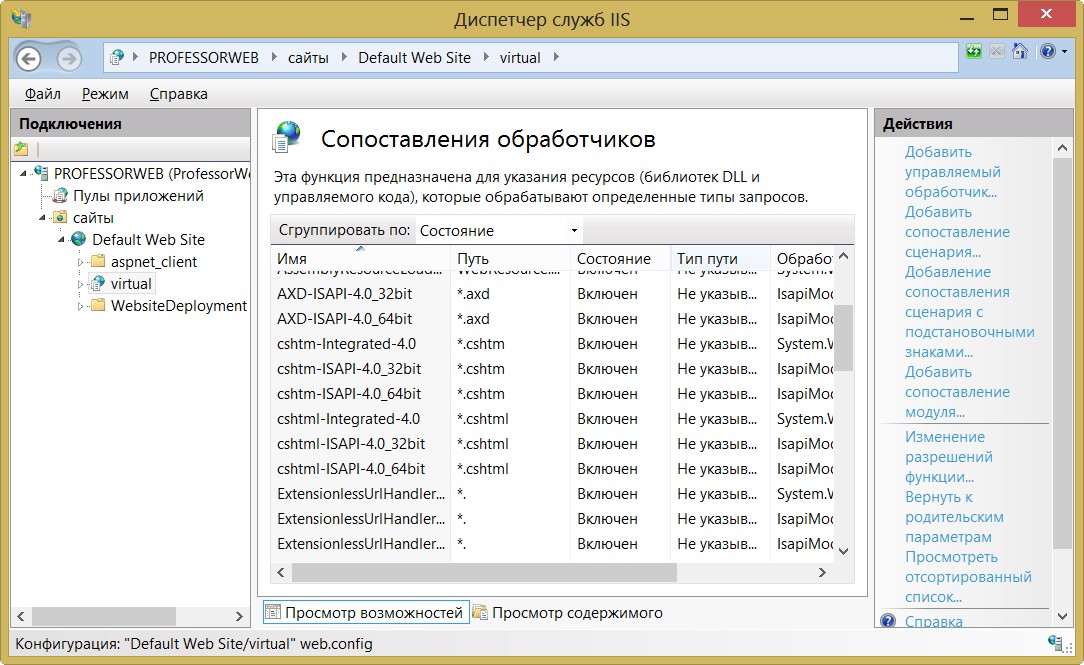Click the Default Web Site globe icon
Image resolution: width=1084 pixels, height=665 pixels.
pyautogui.click(x=79, y=239)
